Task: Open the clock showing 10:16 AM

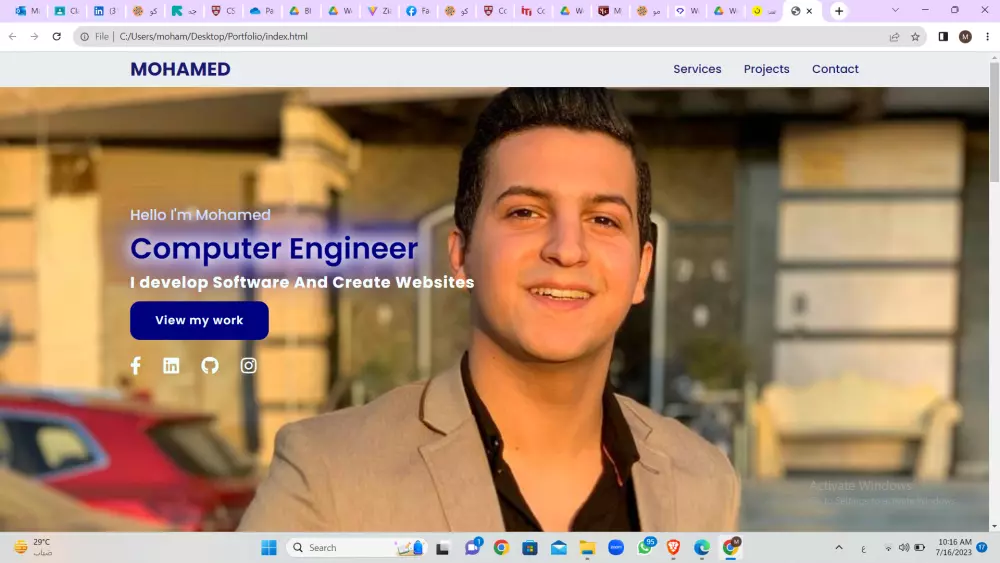Action: [x=953, y=547]
